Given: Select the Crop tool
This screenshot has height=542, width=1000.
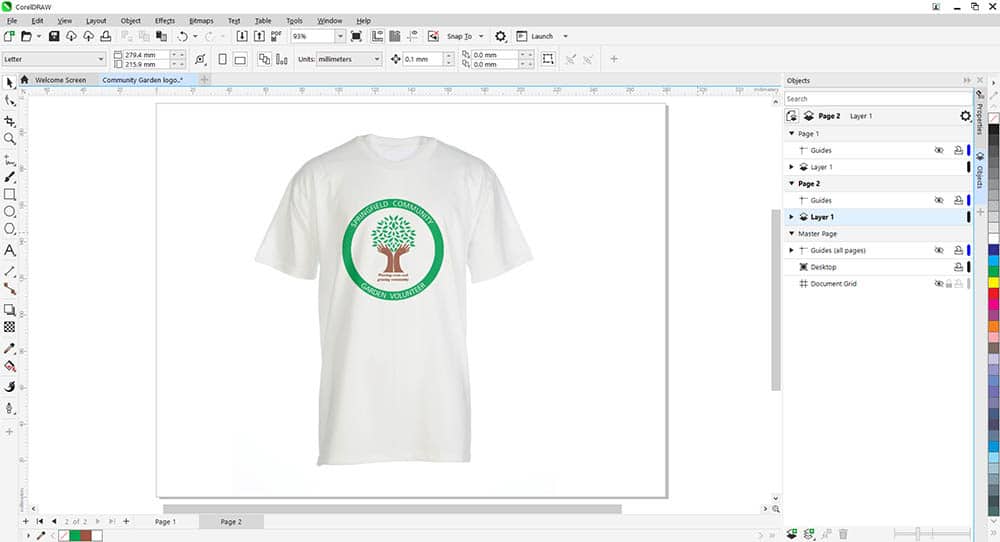Looking at the screenshot, I should tap(10, 121).
